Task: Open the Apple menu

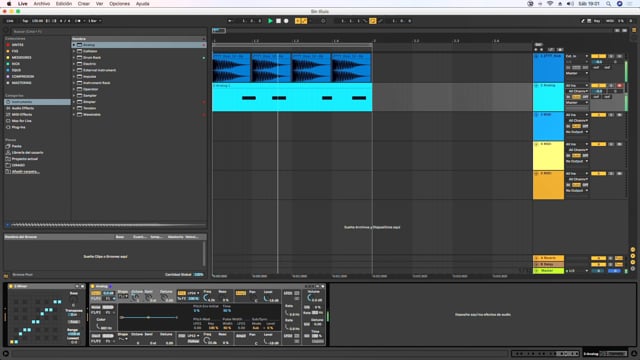Action: [9, 4]
